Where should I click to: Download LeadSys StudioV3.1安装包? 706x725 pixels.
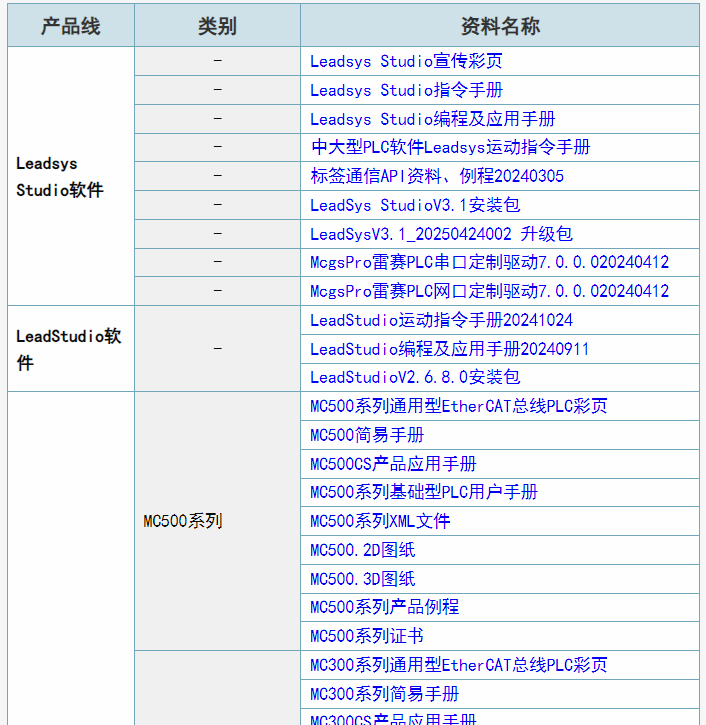(415, 205)
